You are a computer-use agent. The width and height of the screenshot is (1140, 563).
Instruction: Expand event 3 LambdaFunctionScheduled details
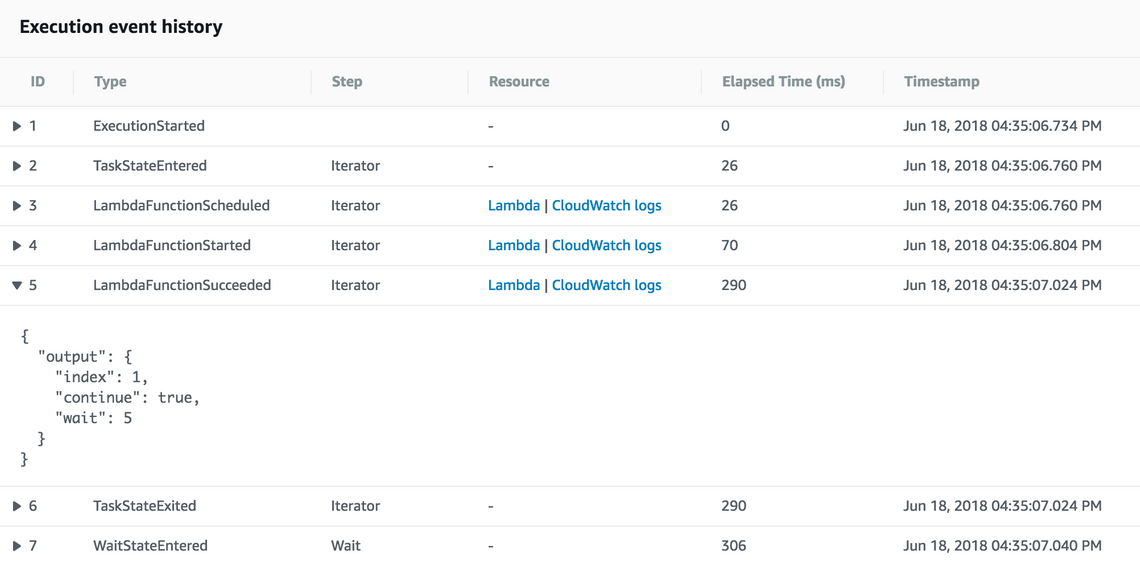tap(17, 206)
